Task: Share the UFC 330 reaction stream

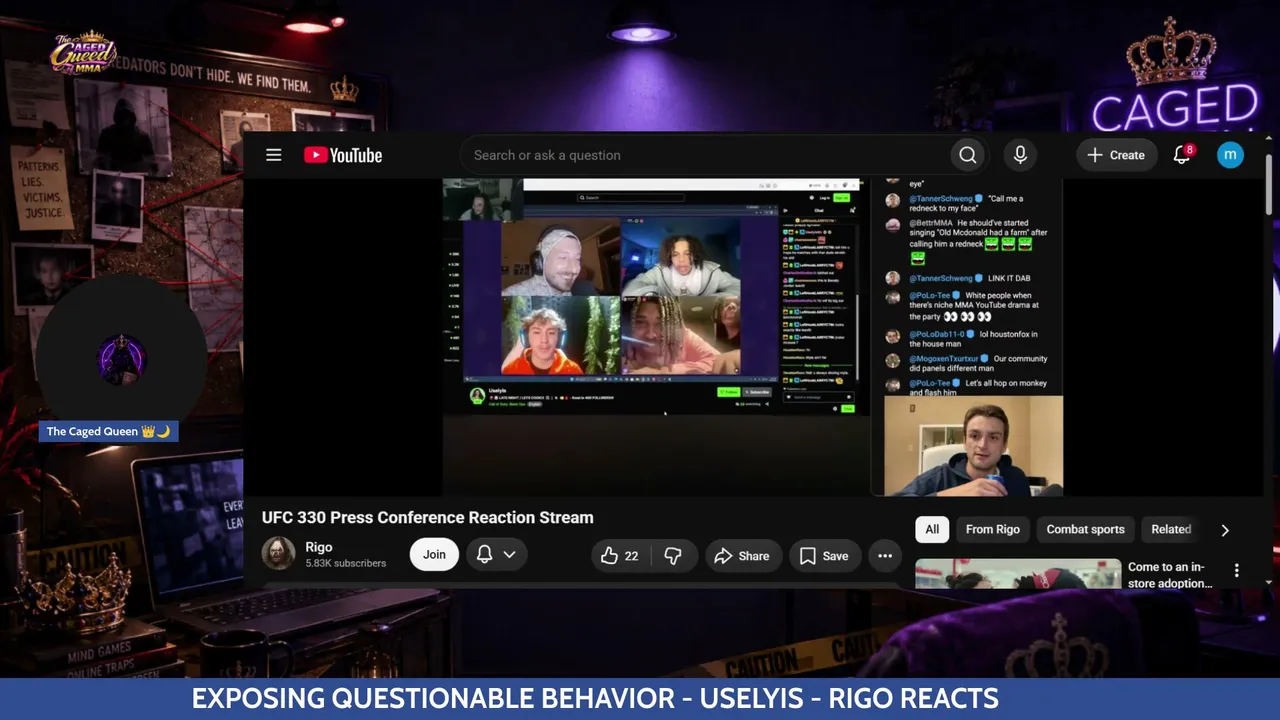Action: 742,556
